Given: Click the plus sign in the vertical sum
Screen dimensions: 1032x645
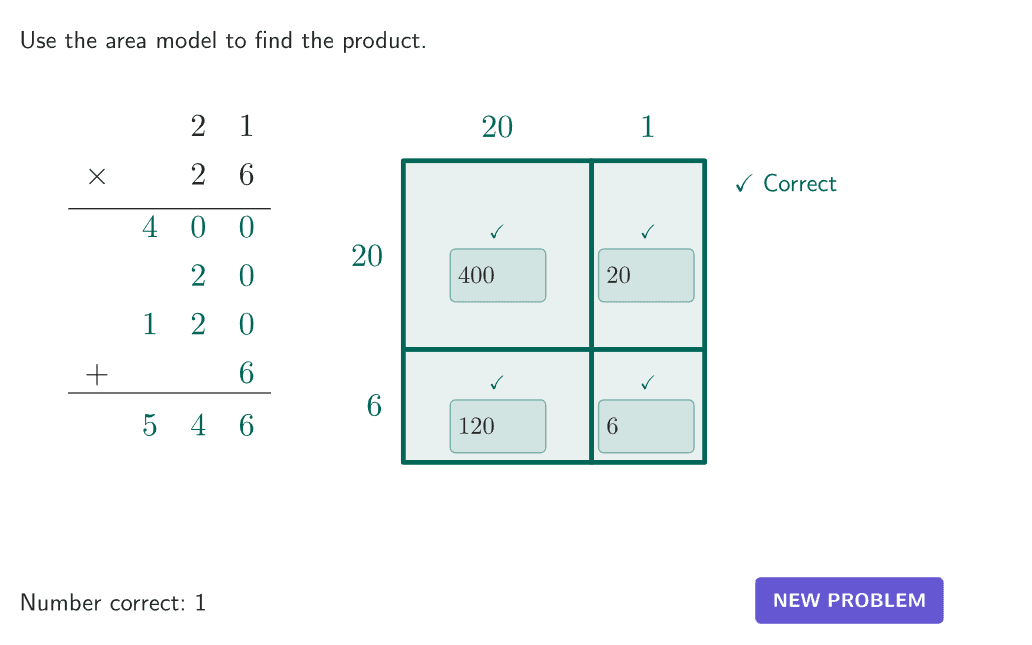Looking at the screenshot, I should point(96,374).
